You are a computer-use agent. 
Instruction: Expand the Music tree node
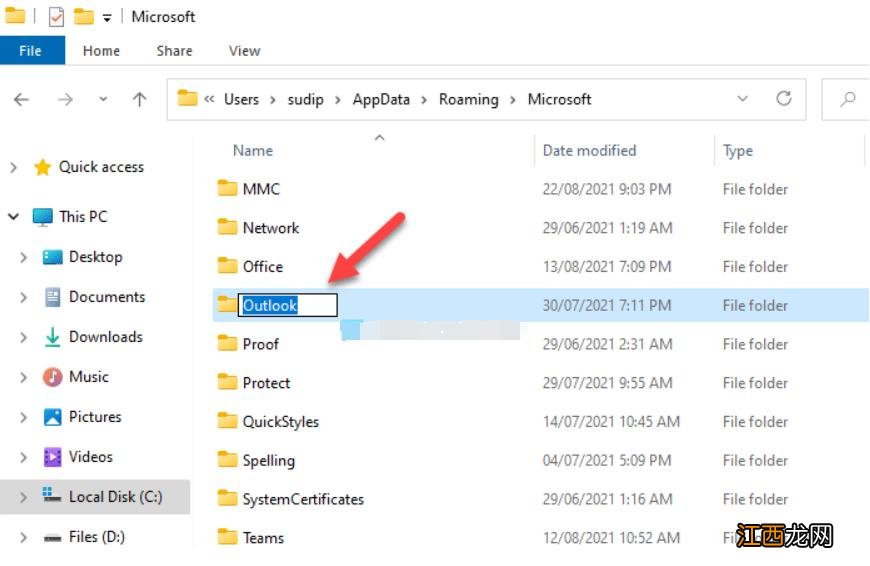tap(23, 377)
